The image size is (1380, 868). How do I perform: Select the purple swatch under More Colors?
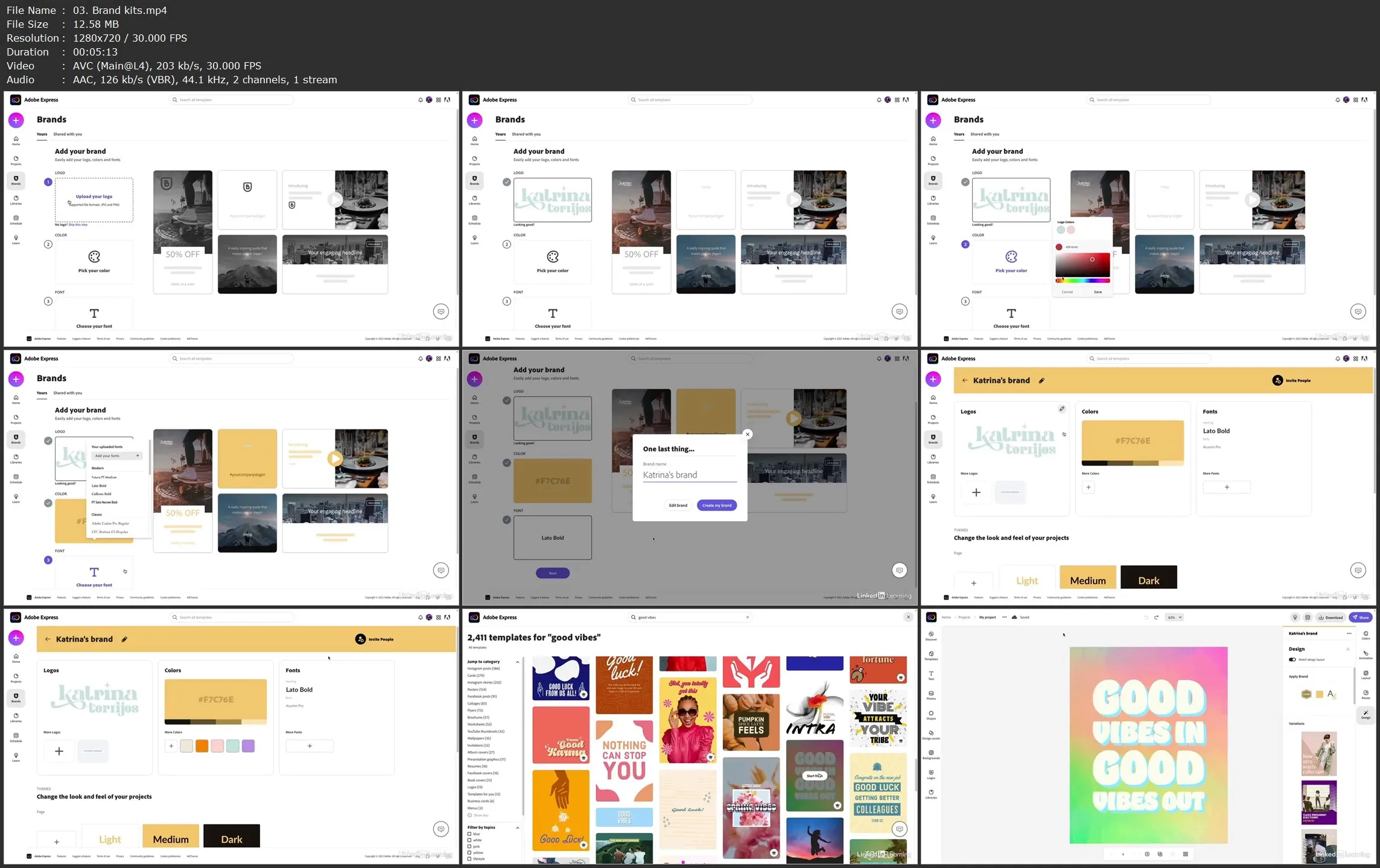click(x=248, y=746)
